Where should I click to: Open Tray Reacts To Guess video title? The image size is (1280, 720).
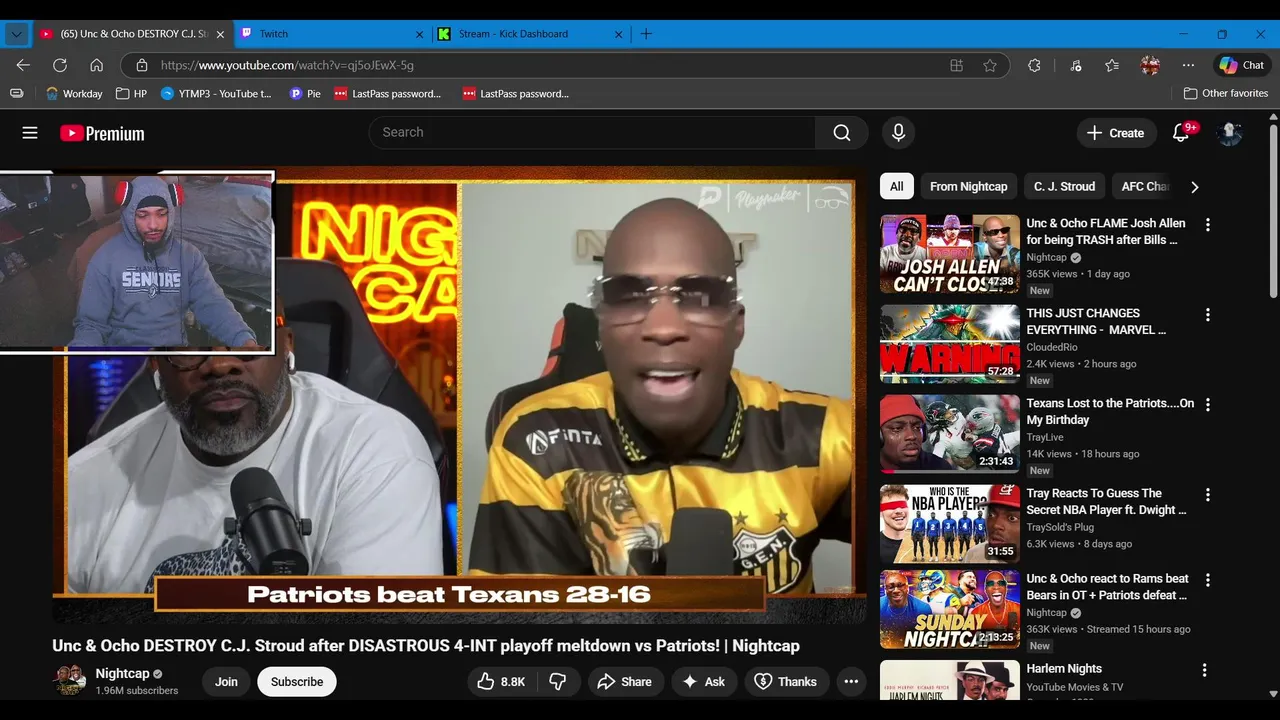1106,502
